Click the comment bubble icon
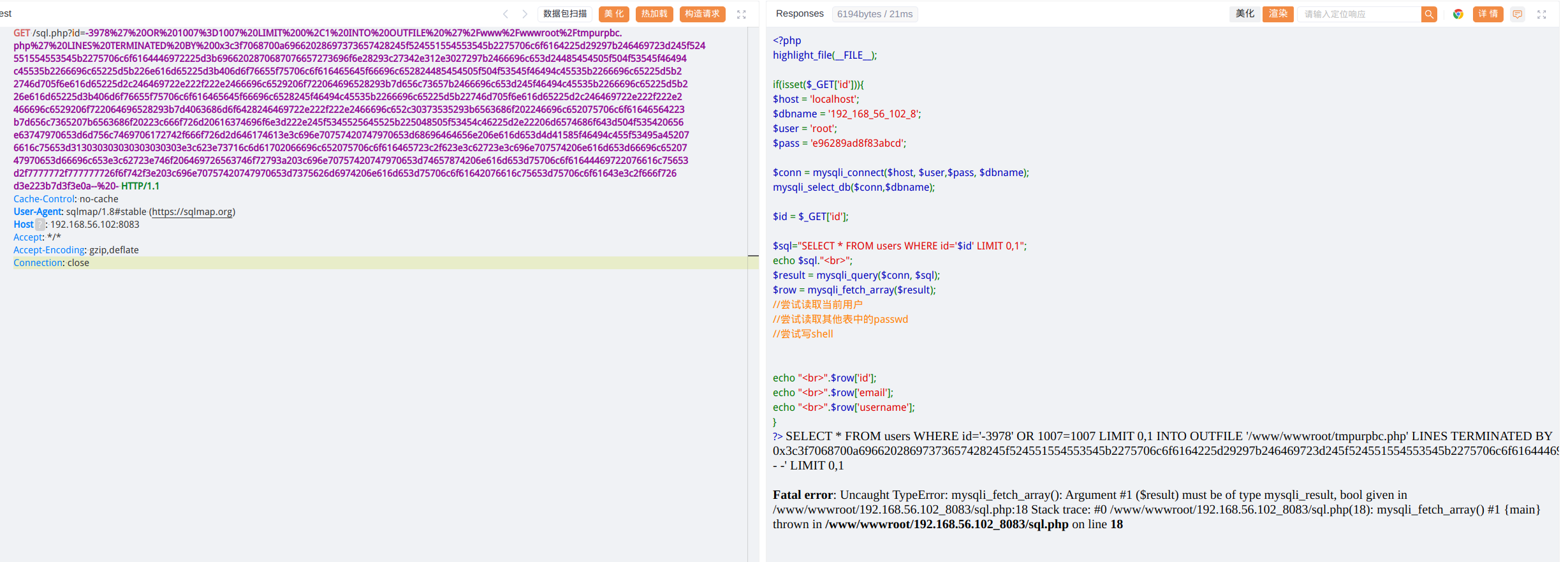1568x562 pixels. pyautogui.click(x=1518, y=14)
